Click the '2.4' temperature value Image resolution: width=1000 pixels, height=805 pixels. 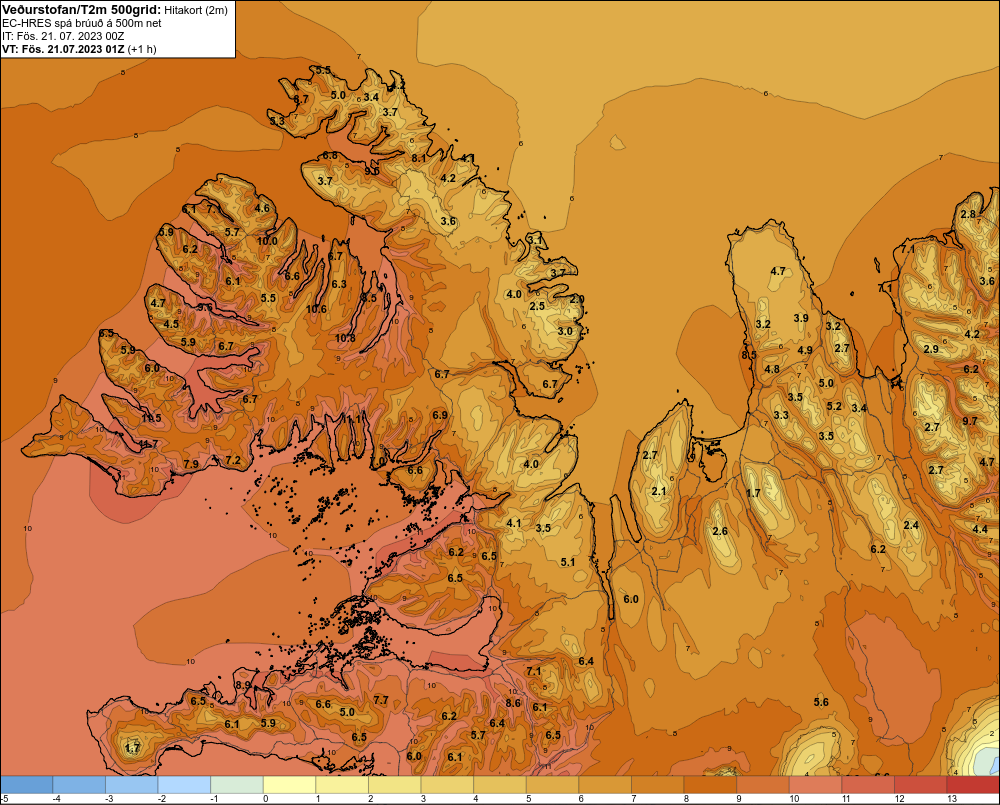pos(911,525)
